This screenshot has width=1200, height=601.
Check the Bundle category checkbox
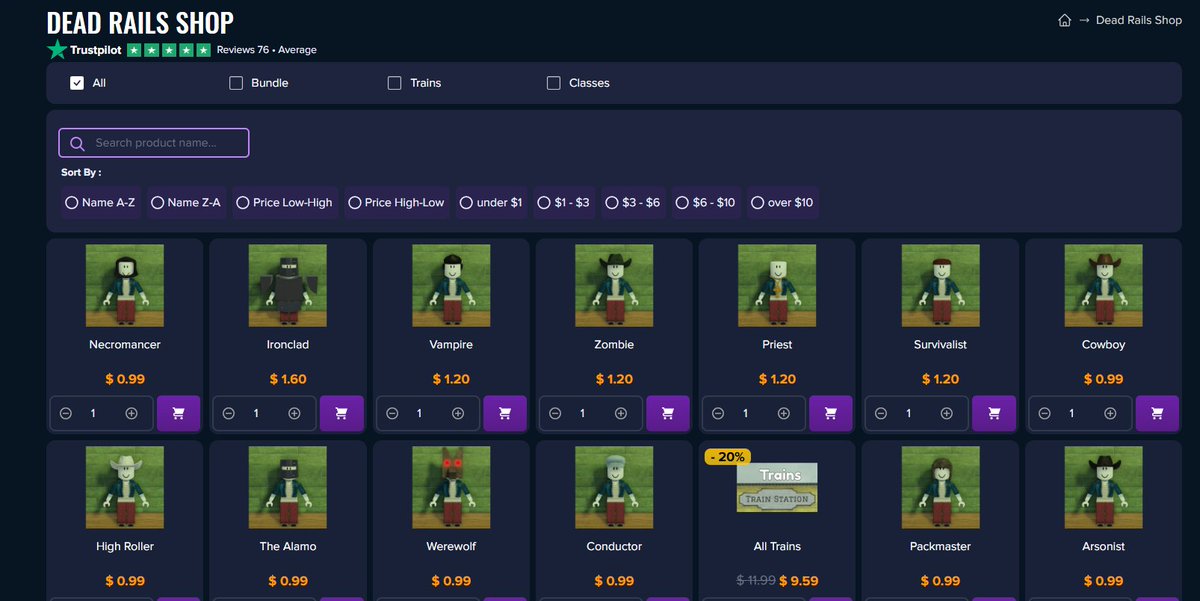tap(236, 83)
